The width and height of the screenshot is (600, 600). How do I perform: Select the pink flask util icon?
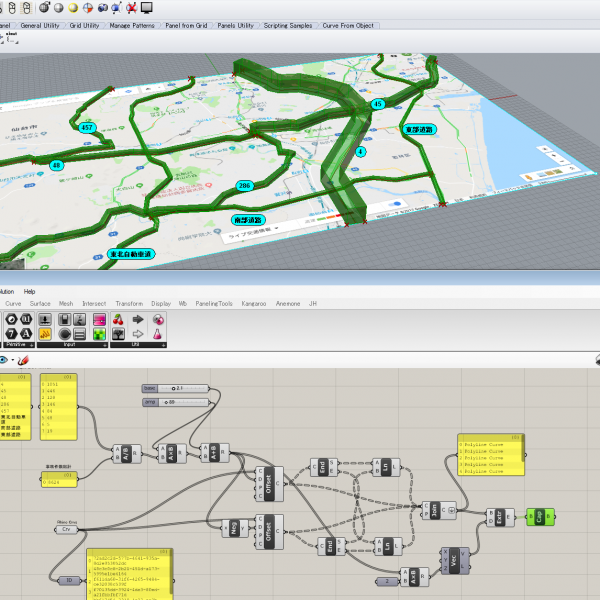157,334
